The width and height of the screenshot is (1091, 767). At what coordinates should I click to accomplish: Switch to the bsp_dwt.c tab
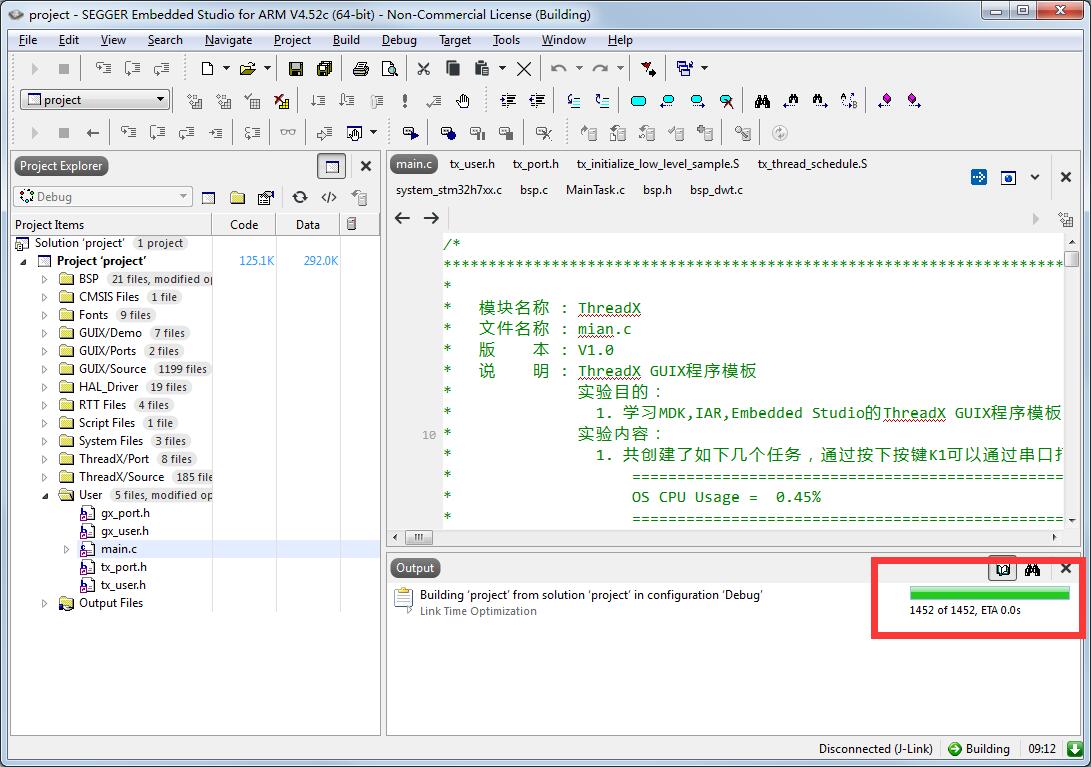coord(716,189)
